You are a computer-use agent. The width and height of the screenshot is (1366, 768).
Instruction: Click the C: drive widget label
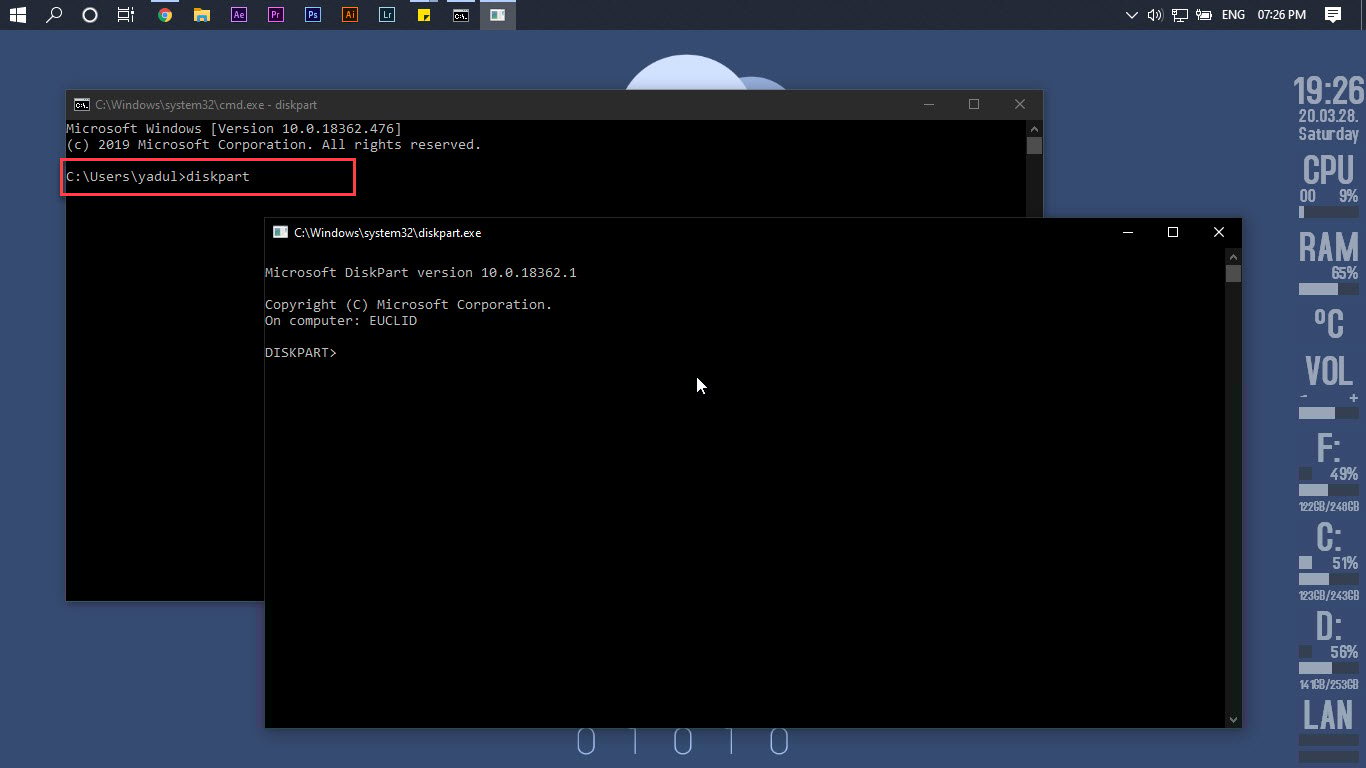tap(1328, 537)
